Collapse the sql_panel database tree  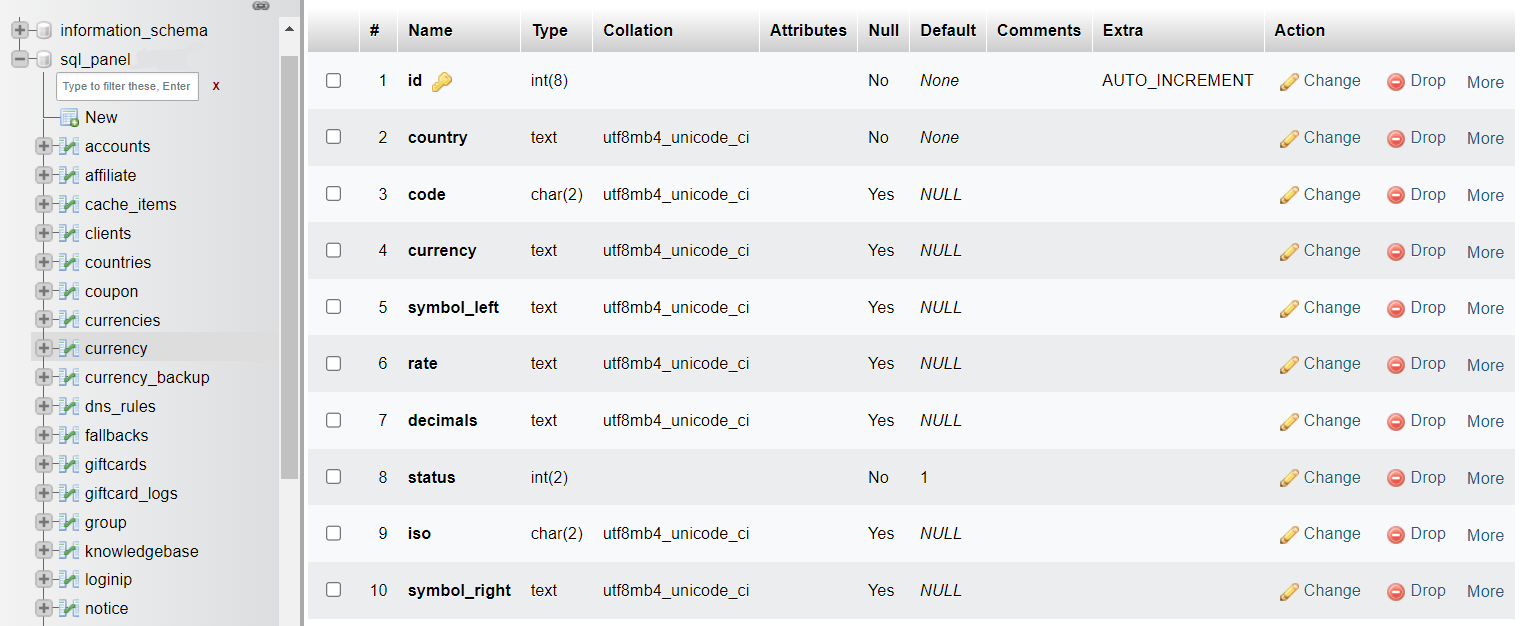click(x=20, y=59)
